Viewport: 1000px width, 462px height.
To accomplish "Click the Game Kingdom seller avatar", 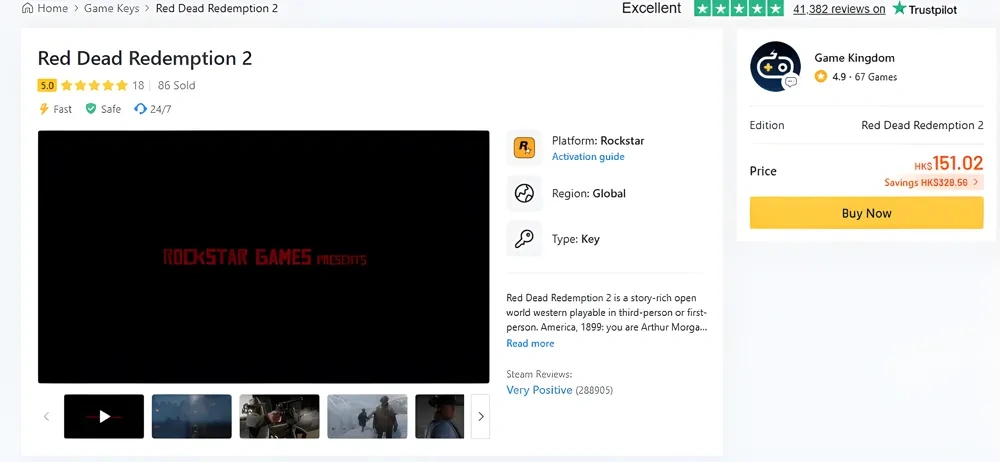I will pyautogui.click(x=775, y=67).
